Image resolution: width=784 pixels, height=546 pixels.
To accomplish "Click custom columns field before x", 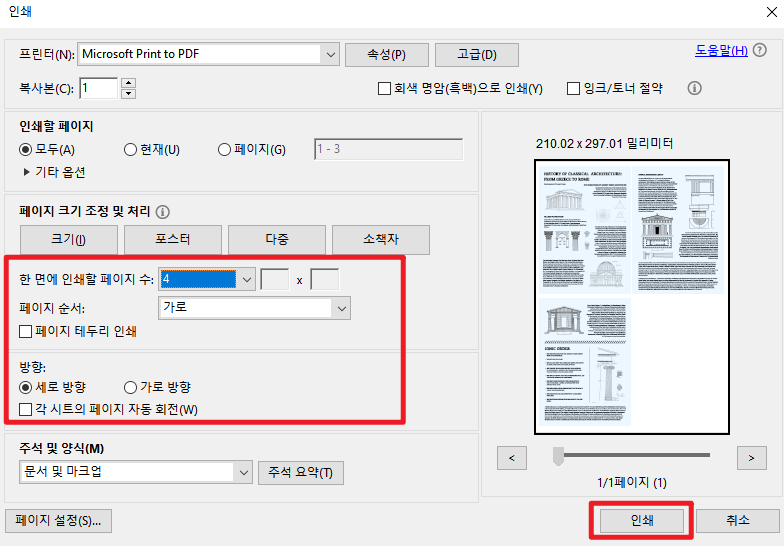I will click(x=274, y=280).
